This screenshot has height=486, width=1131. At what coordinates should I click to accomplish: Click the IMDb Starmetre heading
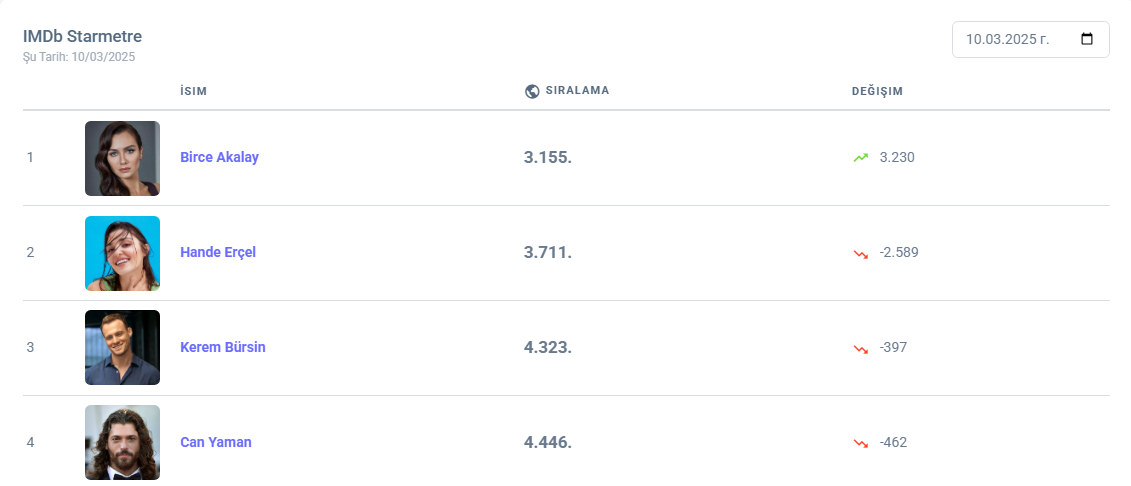(x=82, y=36)
